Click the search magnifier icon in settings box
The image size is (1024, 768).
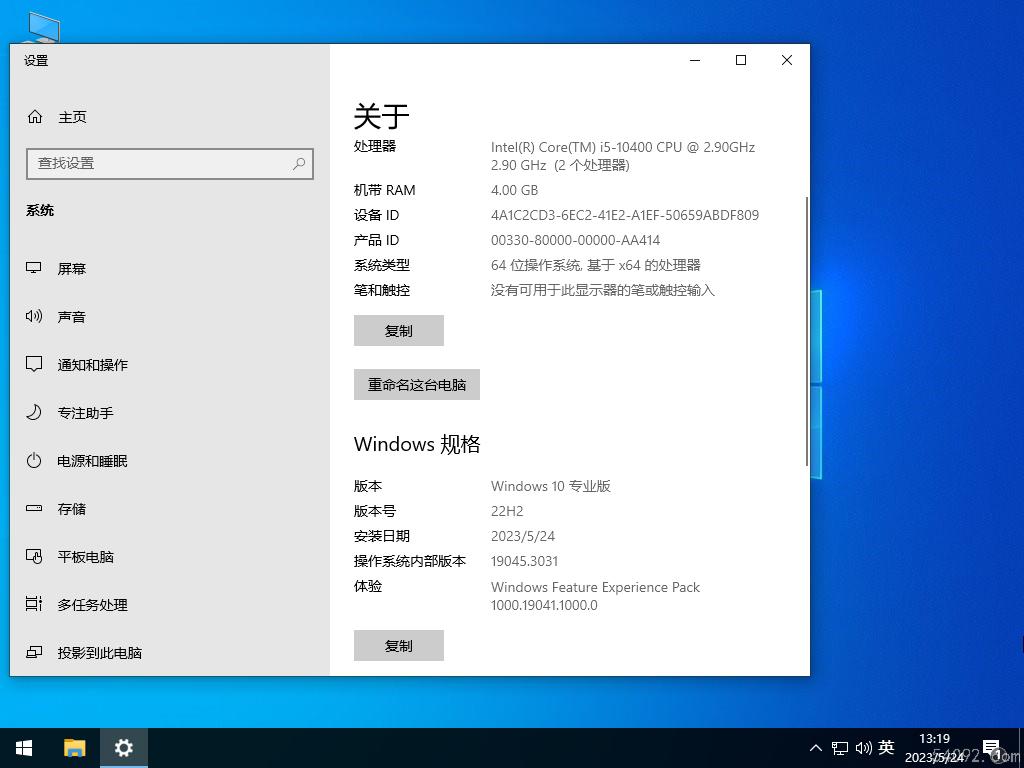click(299, 163)
